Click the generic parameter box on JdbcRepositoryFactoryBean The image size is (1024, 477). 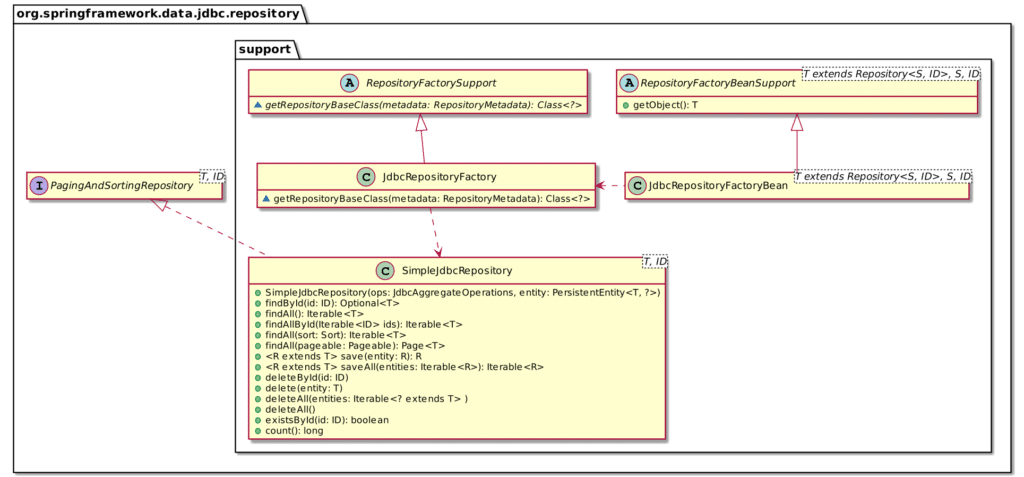tap(884, 177)
